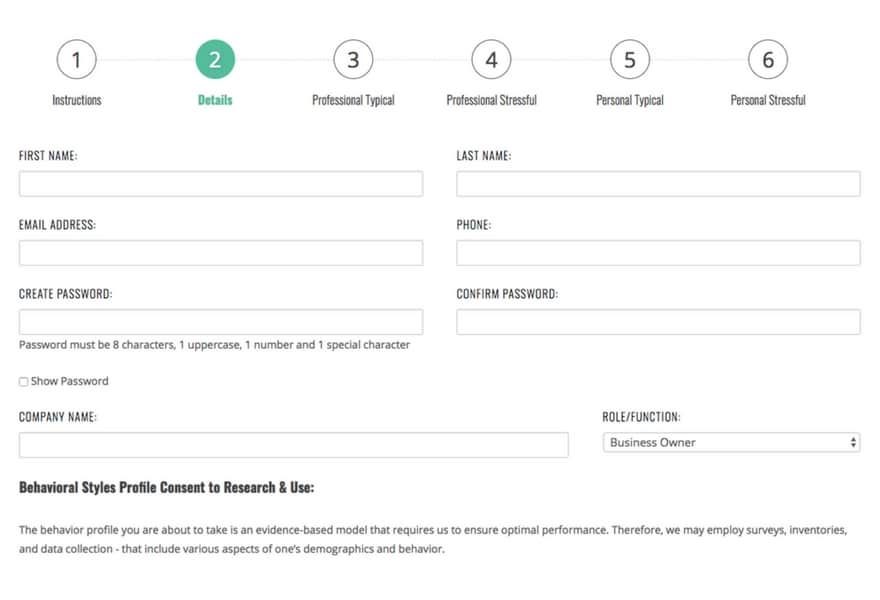Viewport: 880px width, 600px height.
Task: Click into the Last Name field
Action: pos(658,184)
